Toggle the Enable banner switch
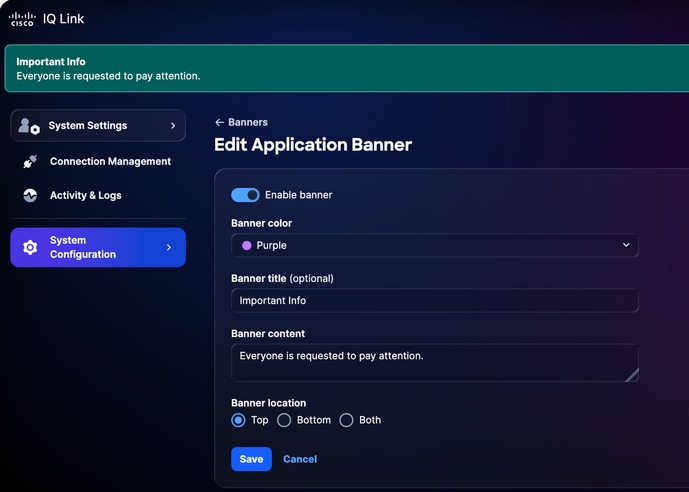 pos(245,195)
